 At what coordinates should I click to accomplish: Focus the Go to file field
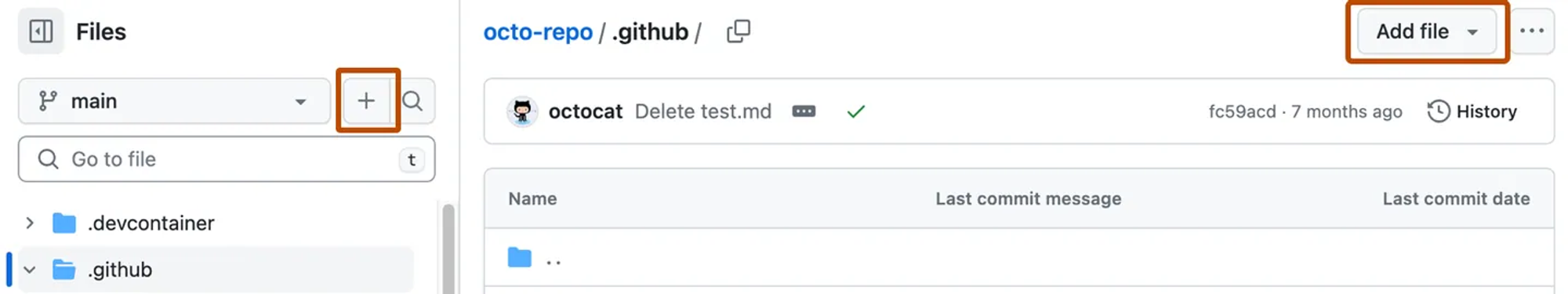[227, 159]
